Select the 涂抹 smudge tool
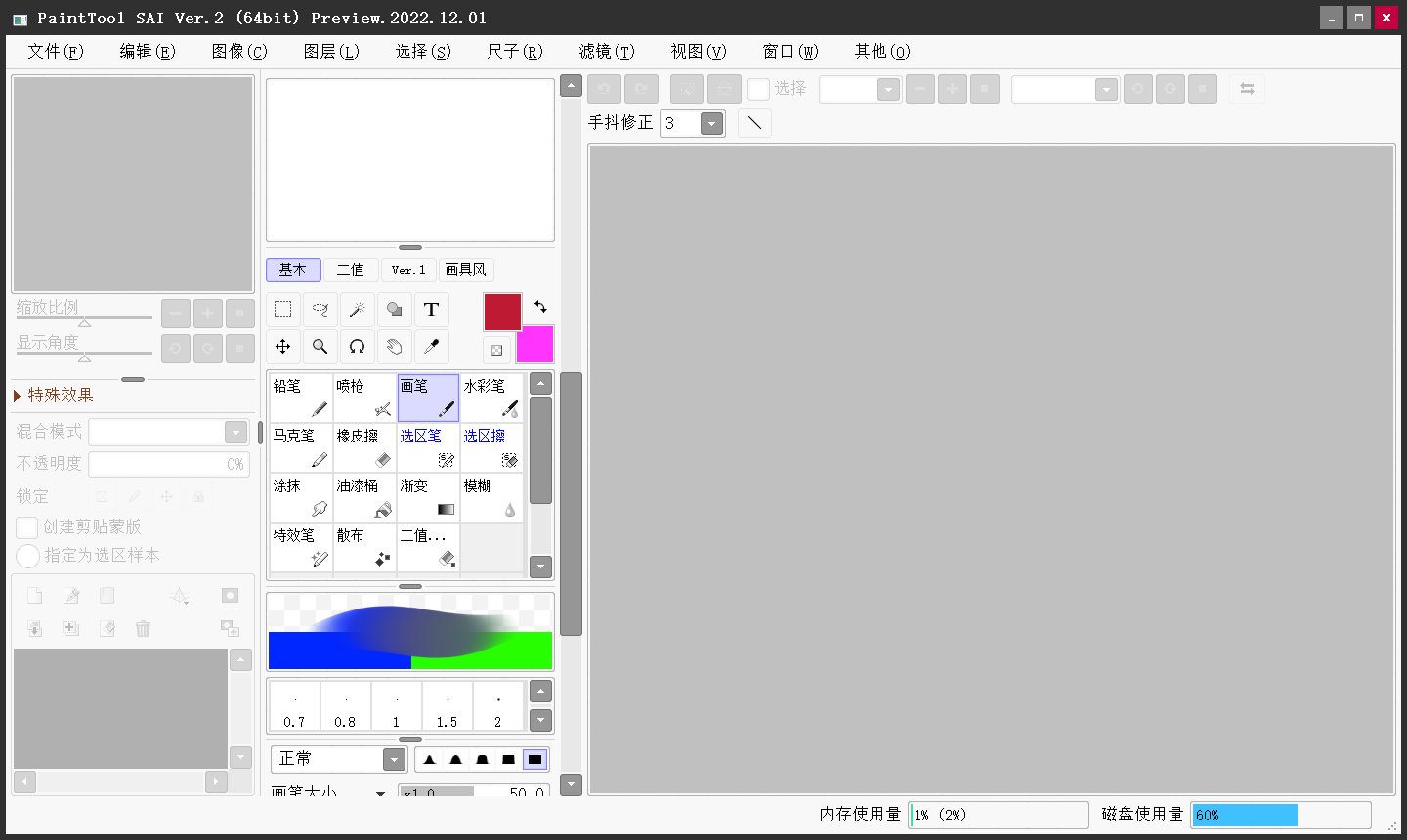The width and height of the screenshot is (1407, 840). click(x=301, y=498)
